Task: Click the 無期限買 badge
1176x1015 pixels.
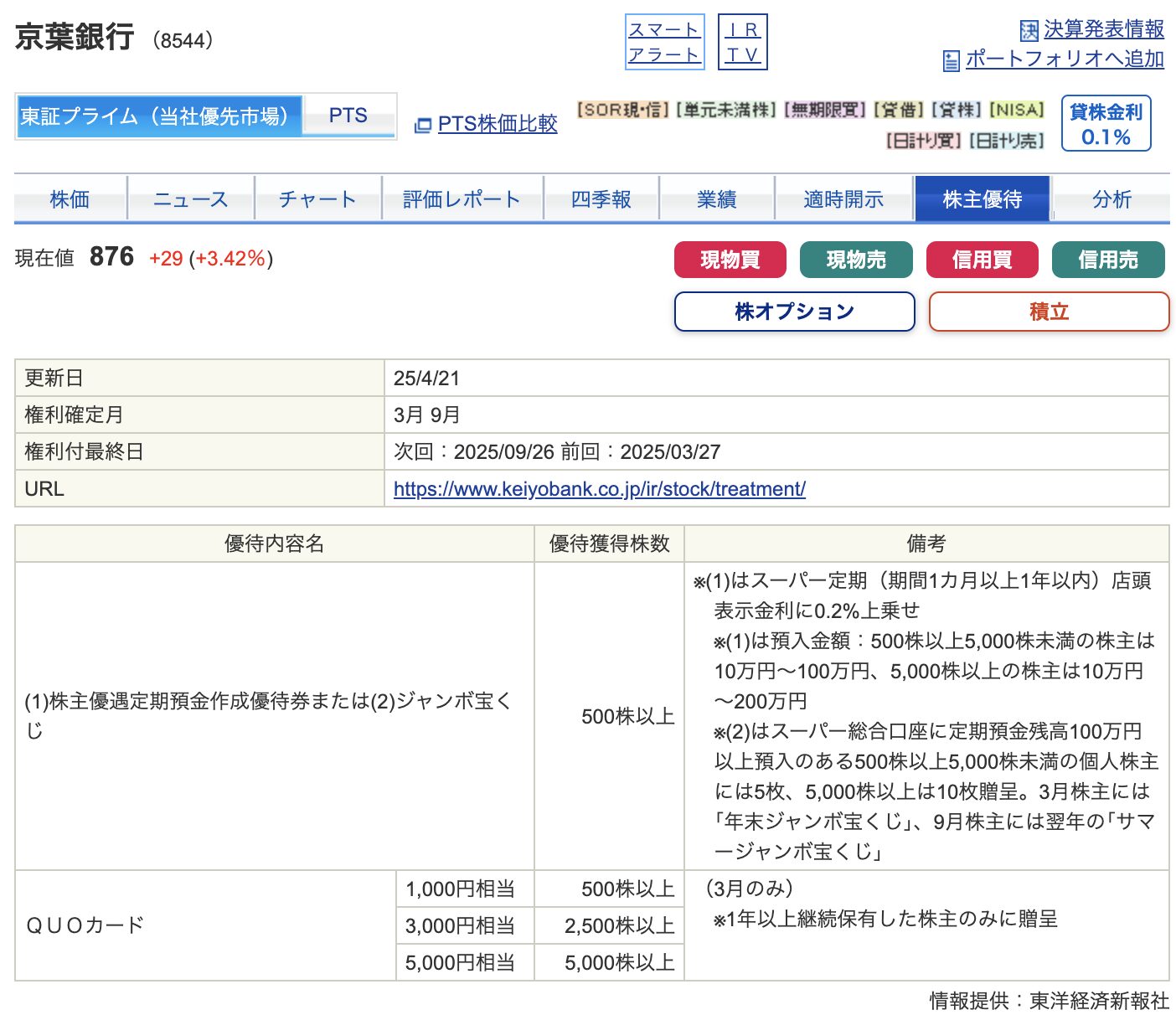Action: 825,111
